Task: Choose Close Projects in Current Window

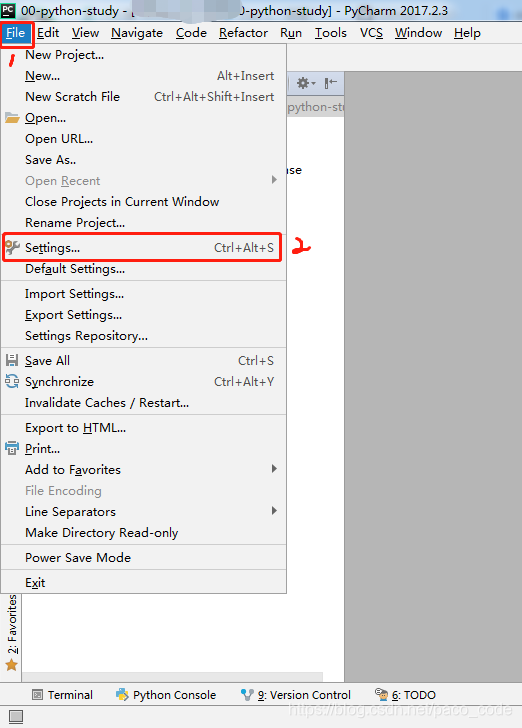Action: point(144,202)
